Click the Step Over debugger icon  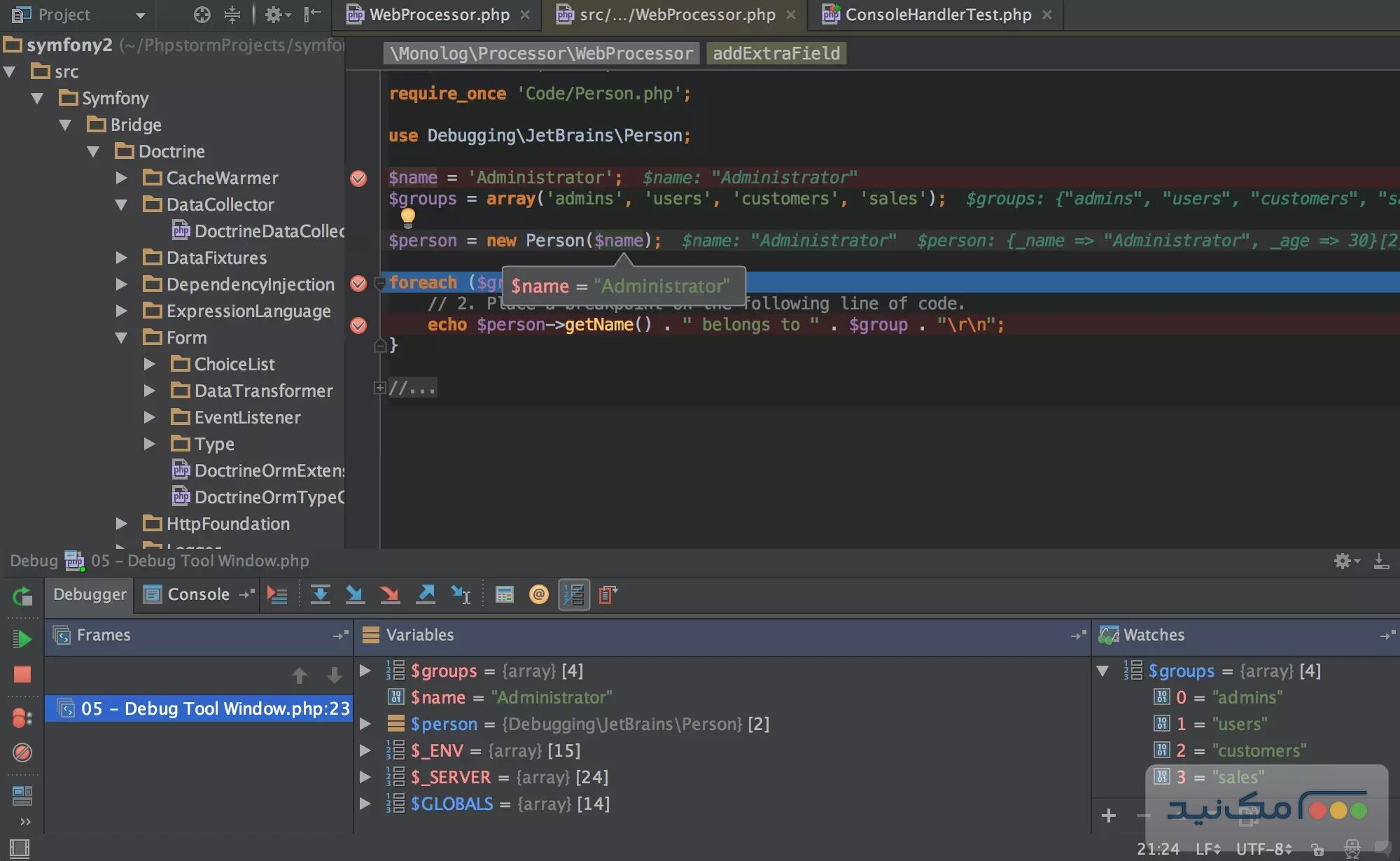(320, 594)
